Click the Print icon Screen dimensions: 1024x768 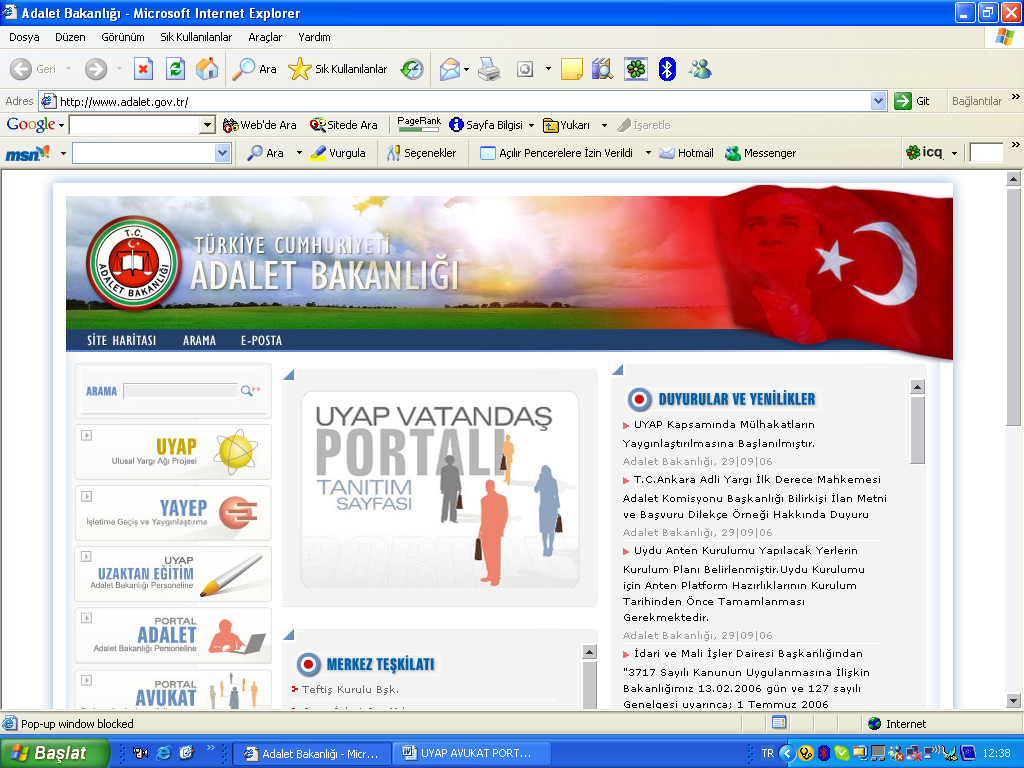pos(488,69)
